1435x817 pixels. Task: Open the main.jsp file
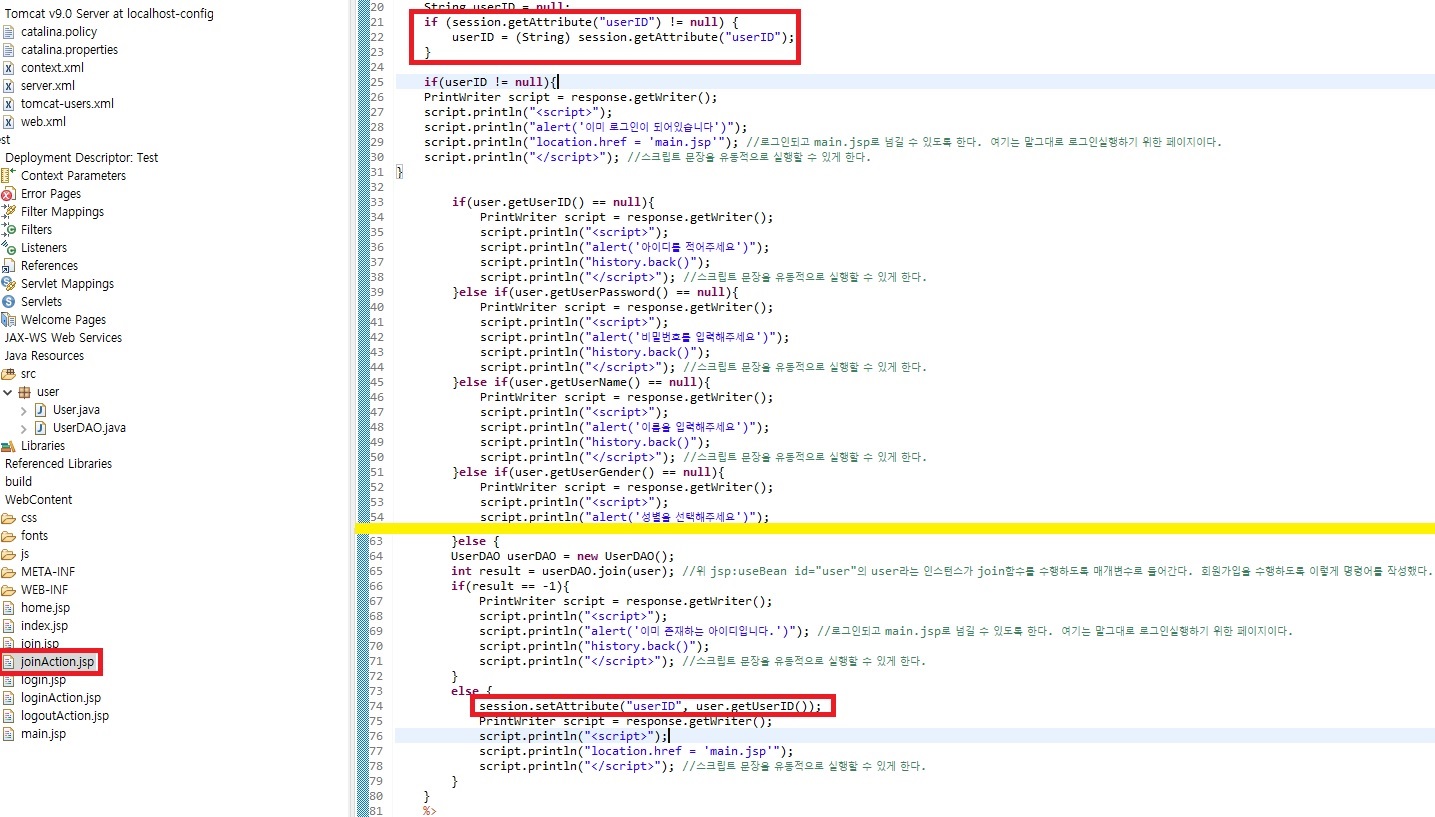click(43, 734)
